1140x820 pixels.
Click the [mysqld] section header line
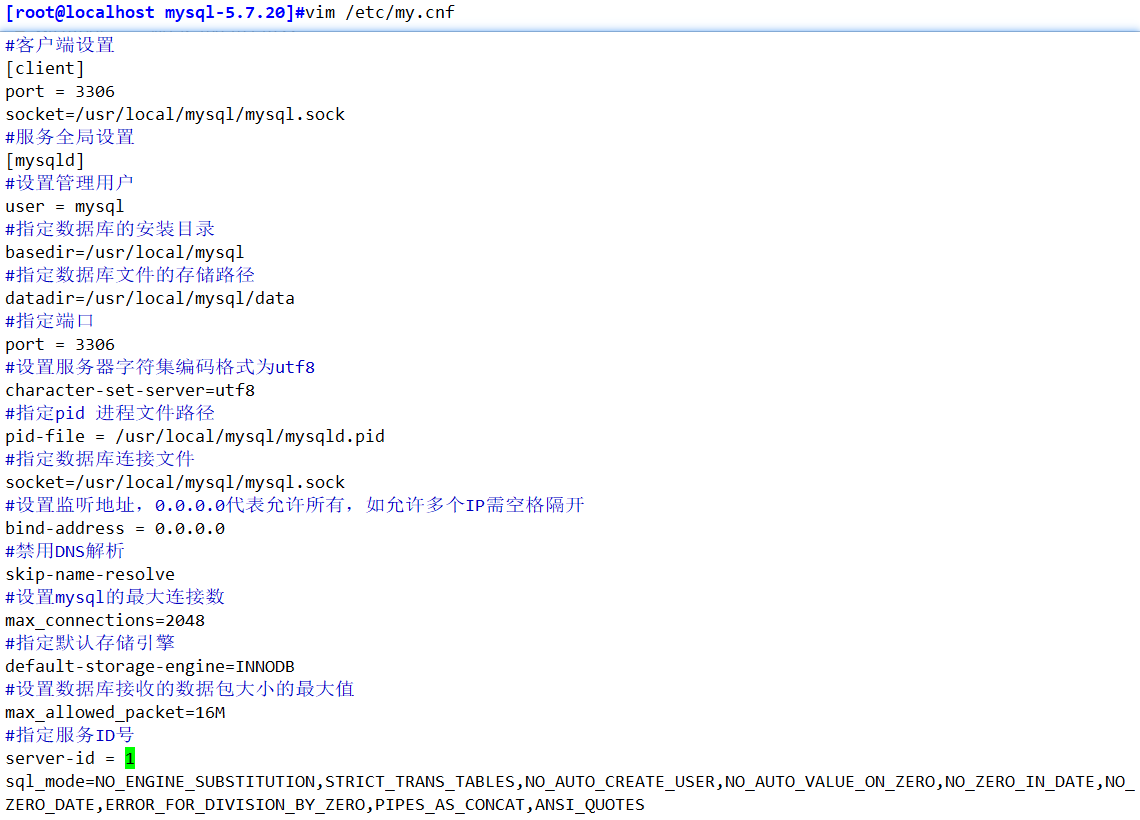pos(45,160)
